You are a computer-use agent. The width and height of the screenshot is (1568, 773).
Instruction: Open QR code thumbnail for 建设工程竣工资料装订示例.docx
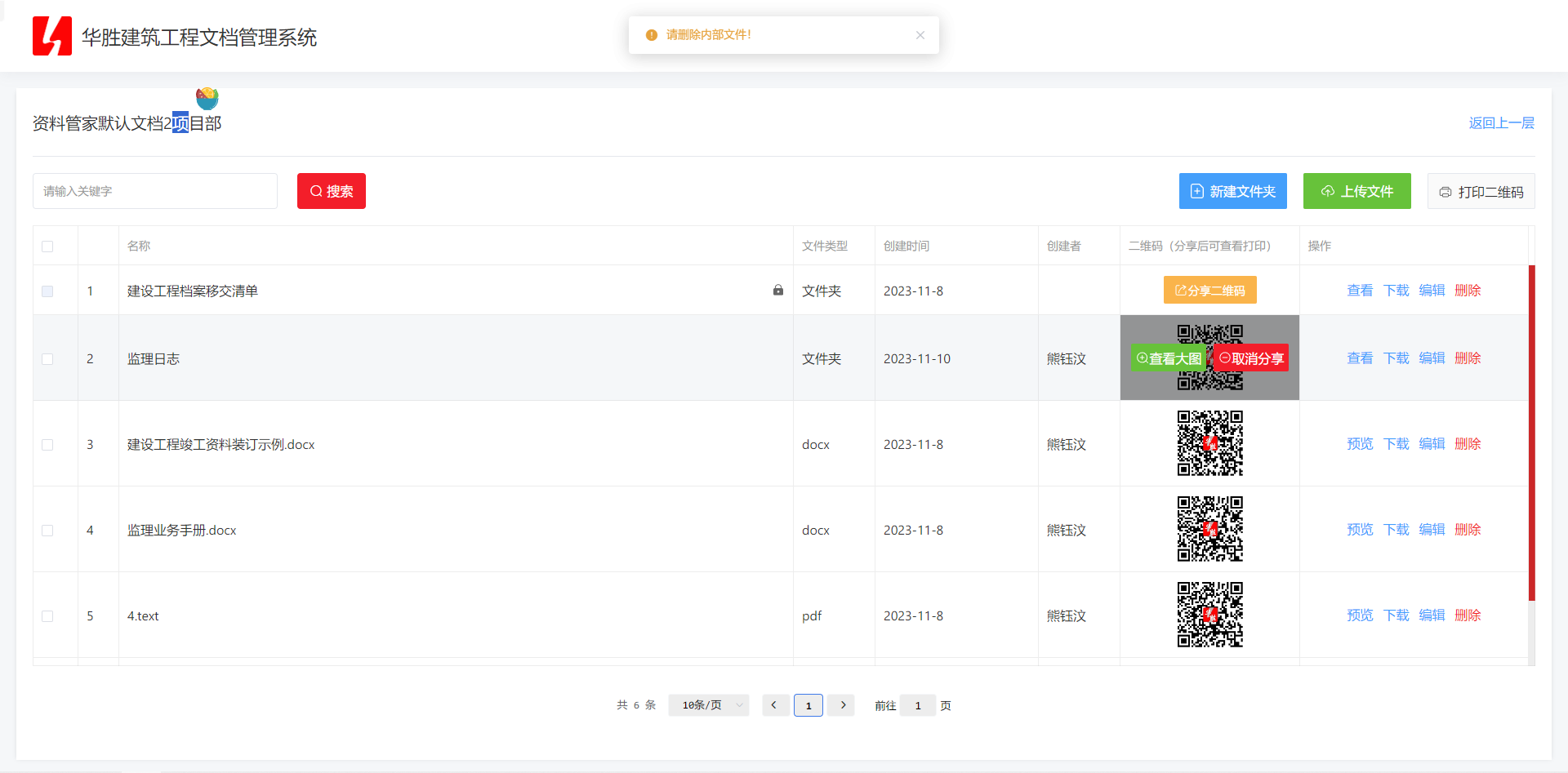[1210, 443]
